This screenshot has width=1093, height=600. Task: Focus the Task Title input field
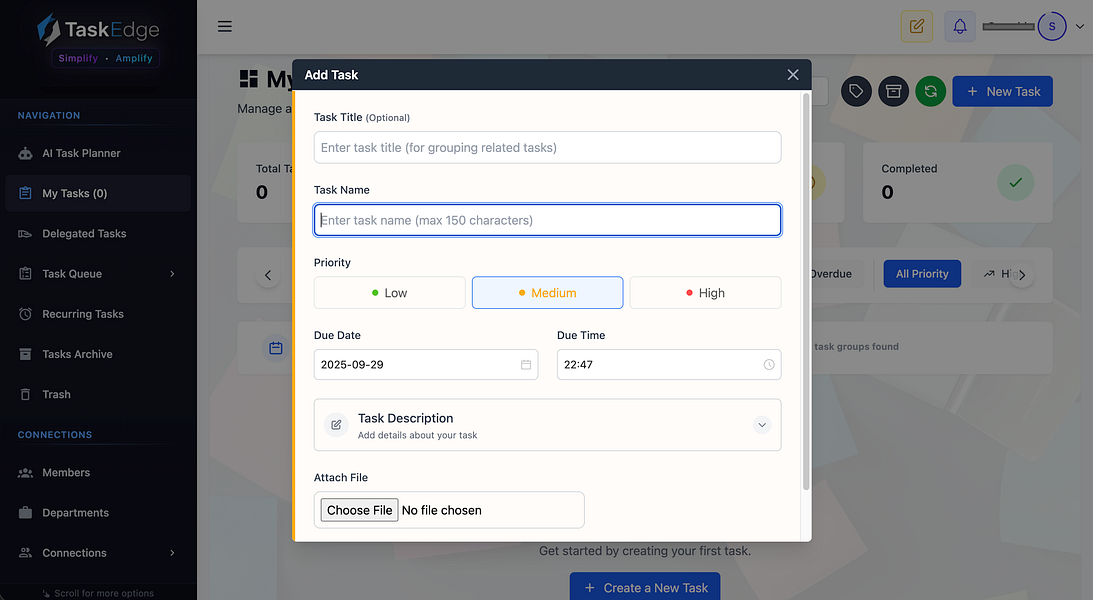(547, 148)
